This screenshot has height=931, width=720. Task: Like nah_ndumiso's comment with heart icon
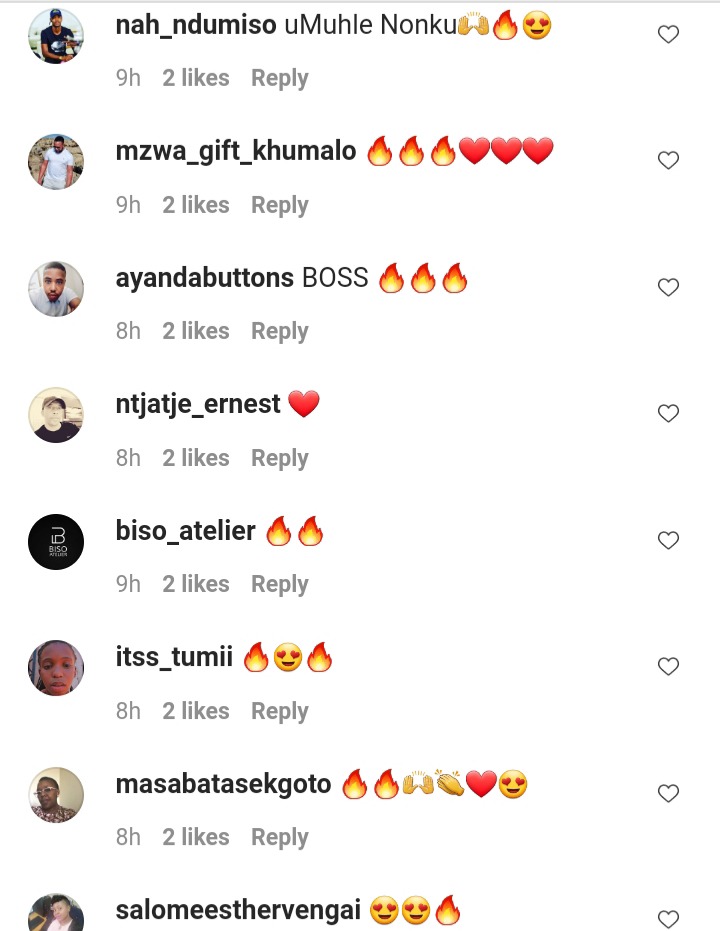(668, 34)
